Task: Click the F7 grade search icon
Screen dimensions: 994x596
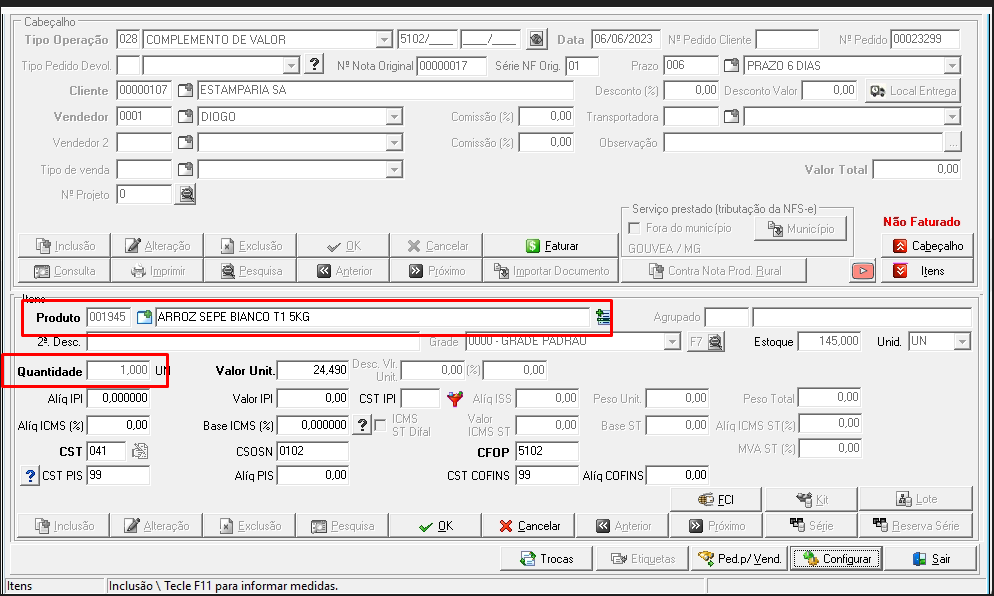Action: (706, 342)
